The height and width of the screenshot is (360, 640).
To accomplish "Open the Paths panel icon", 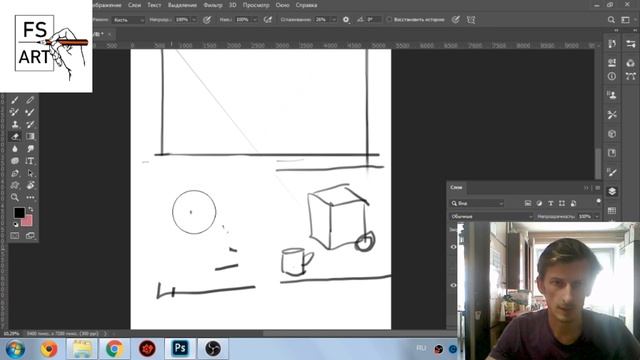I will [631, 76].
